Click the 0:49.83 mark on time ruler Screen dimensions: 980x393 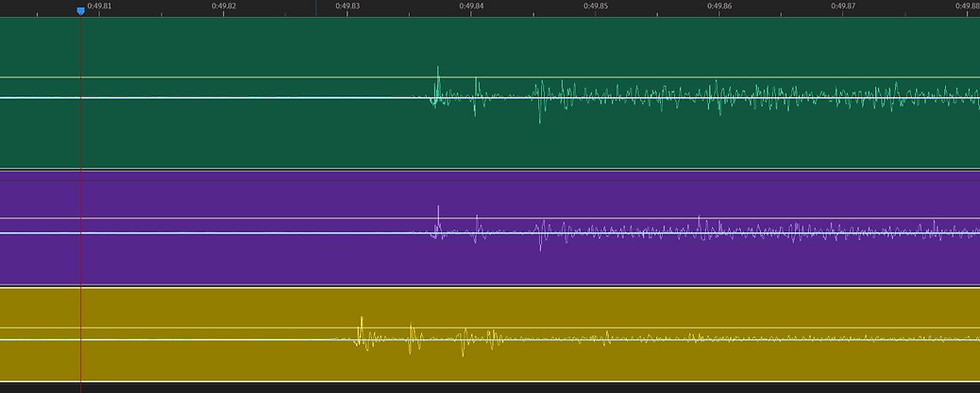(348, 6)
